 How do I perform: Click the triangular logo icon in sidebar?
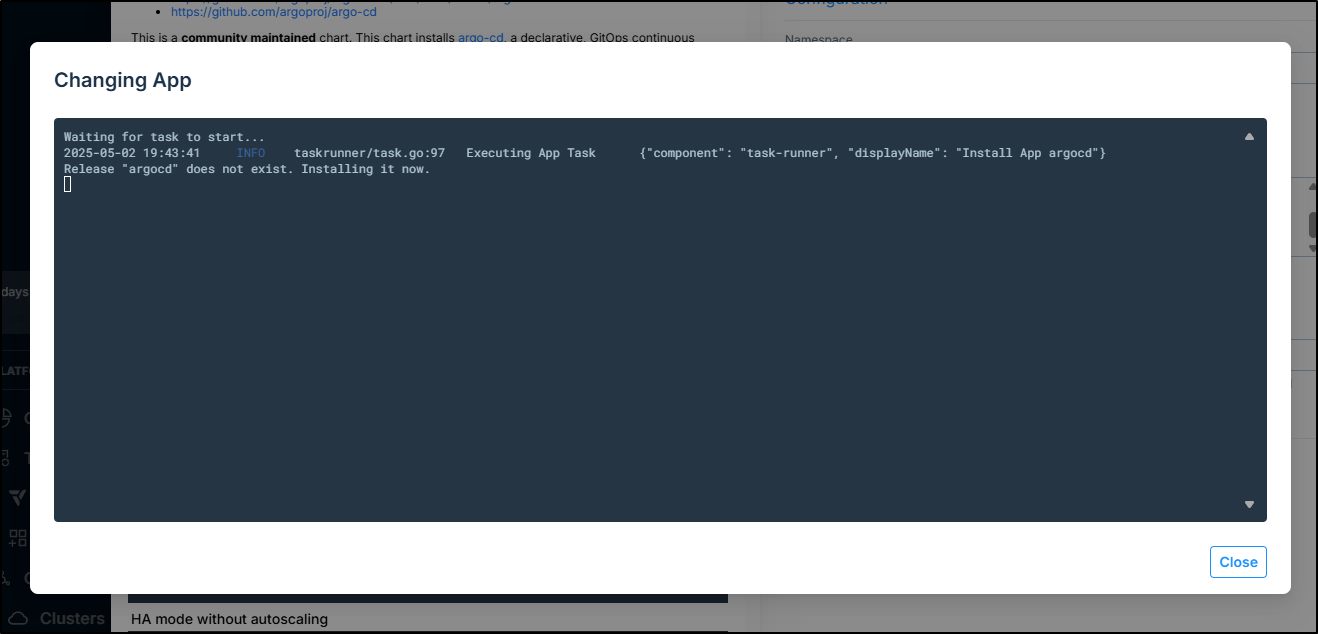click(x=18, y=498)
